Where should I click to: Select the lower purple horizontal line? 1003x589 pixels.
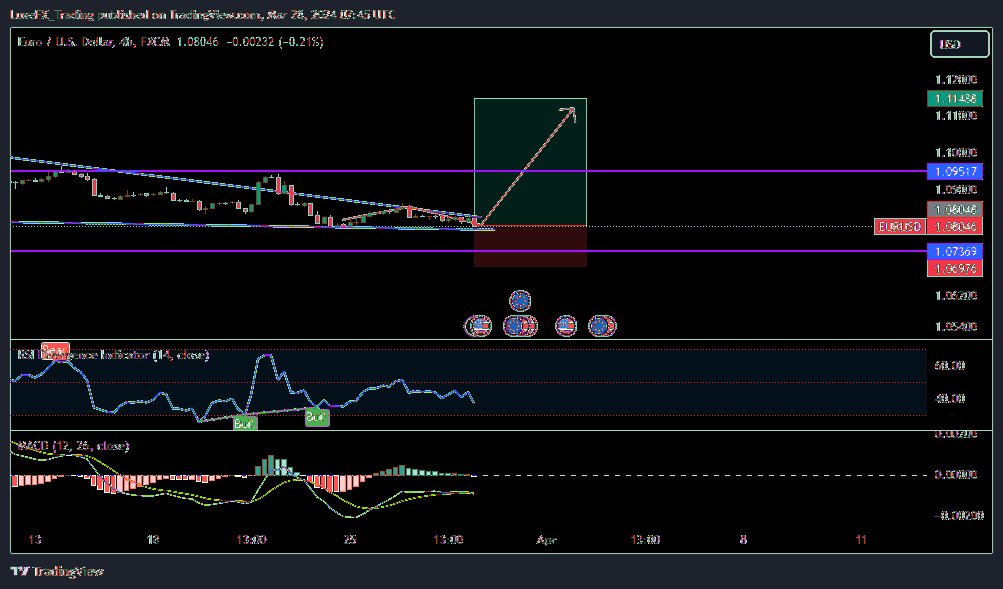[x=468, y=251]
